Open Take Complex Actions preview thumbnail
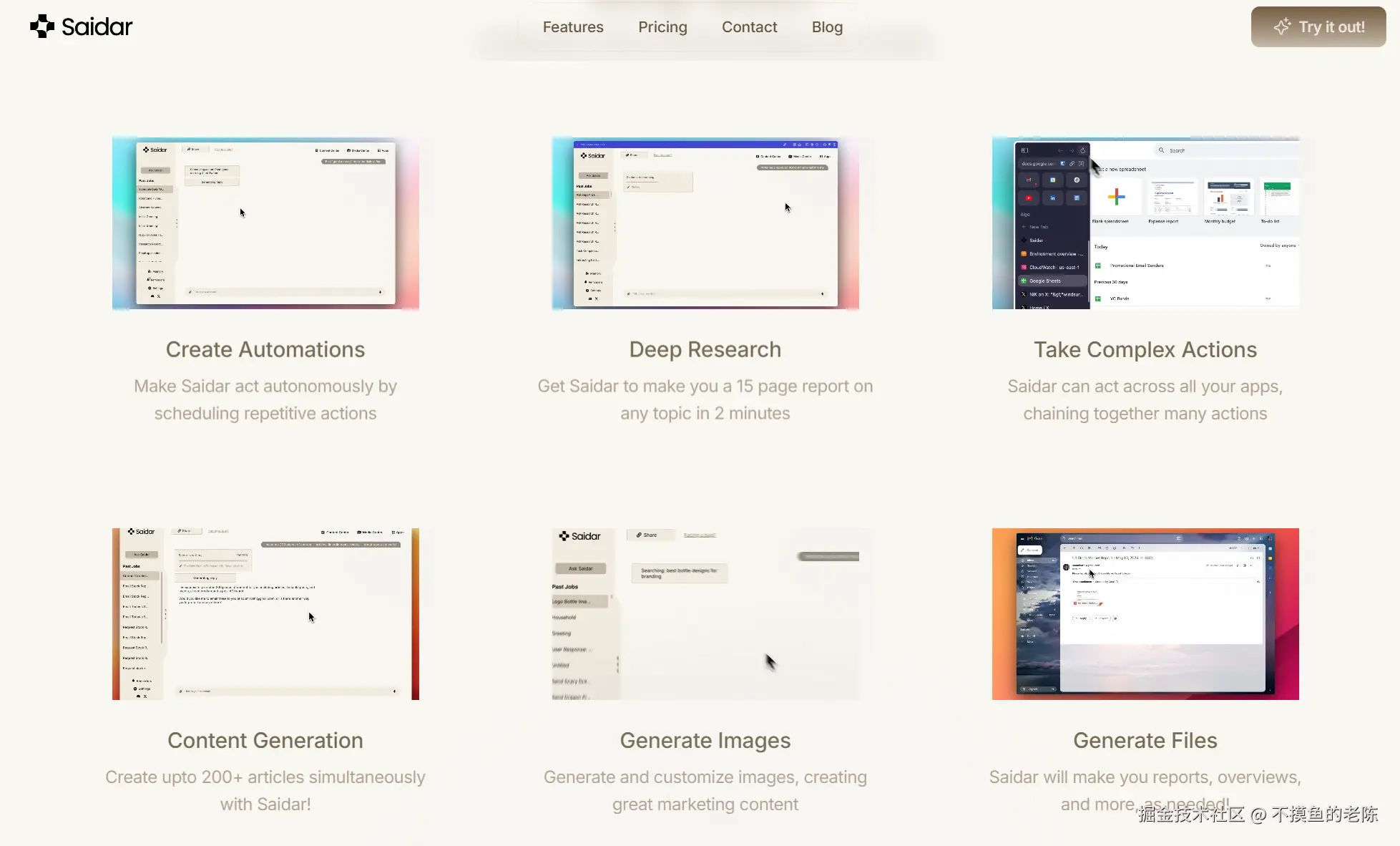 coord(1145,223)
